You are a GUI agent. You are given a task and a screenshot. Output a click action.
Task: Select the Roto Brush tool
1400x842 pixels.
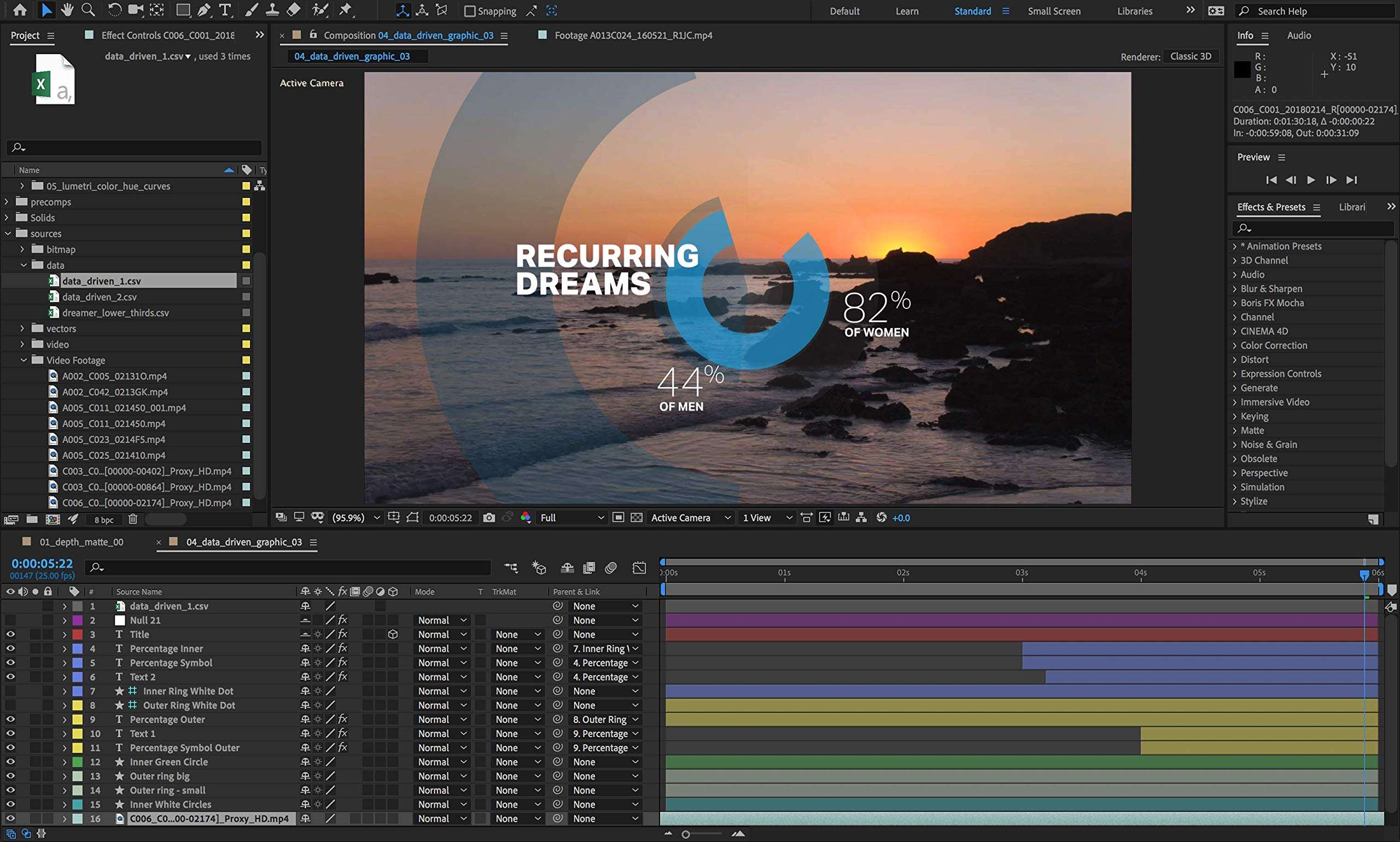coord(319,10)
